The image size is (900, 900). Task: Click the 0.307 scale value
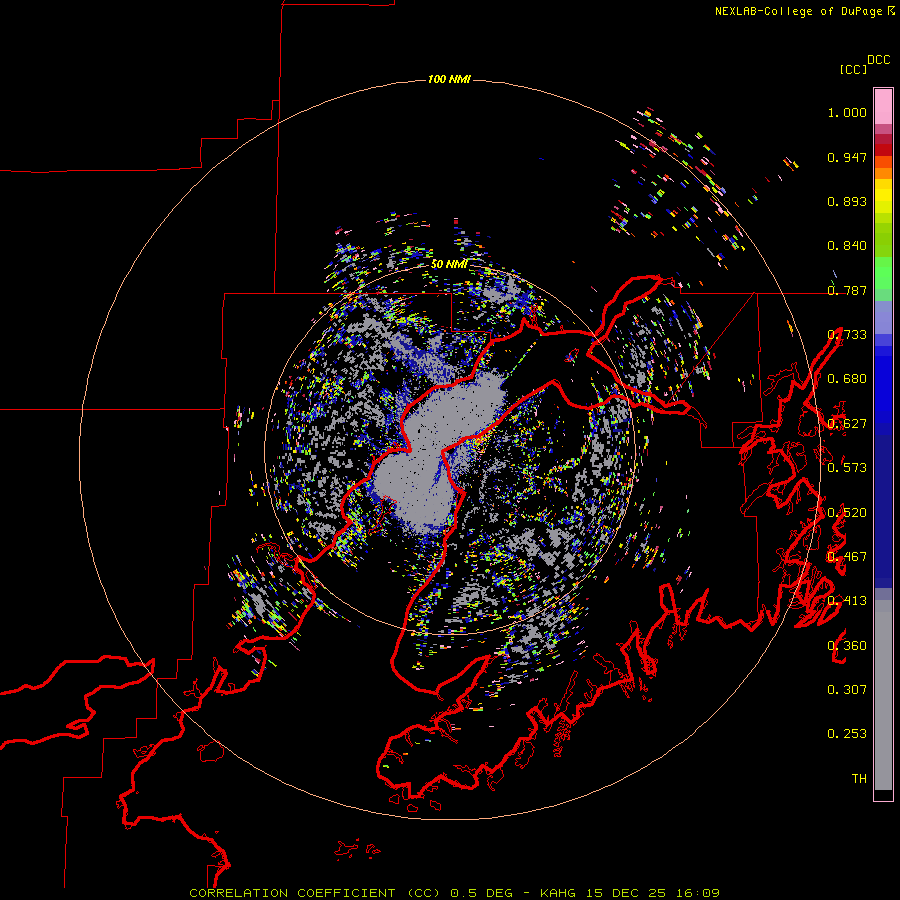[847, 690]
